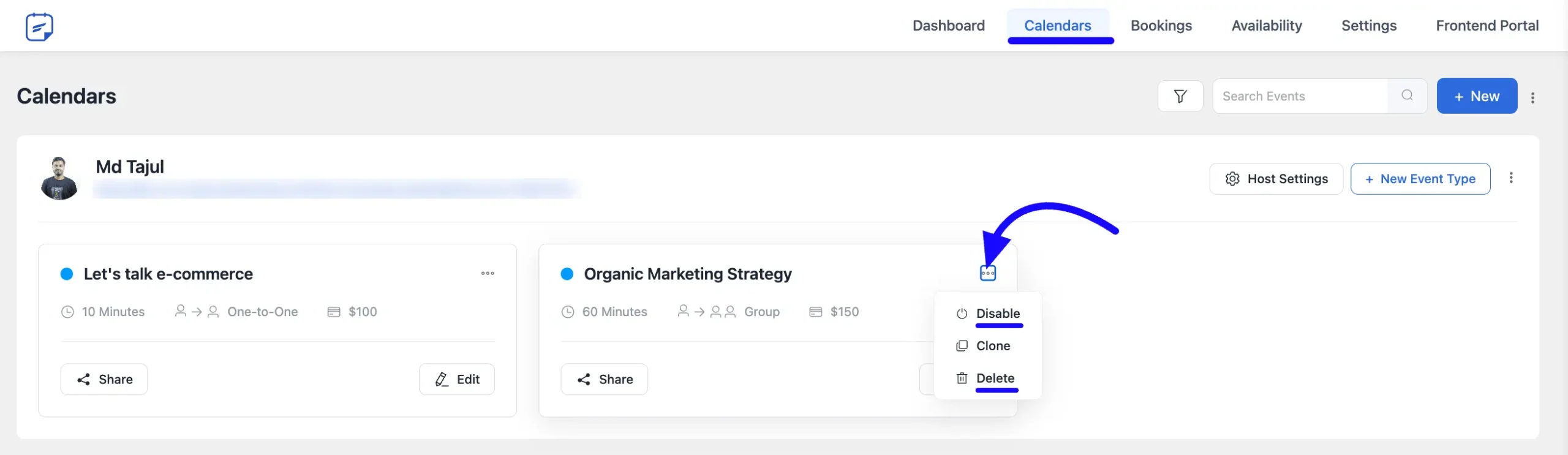Screen dimensions: 1568x455
Task: Click Md Tajul's profile avatar
Action: point(59,178)
